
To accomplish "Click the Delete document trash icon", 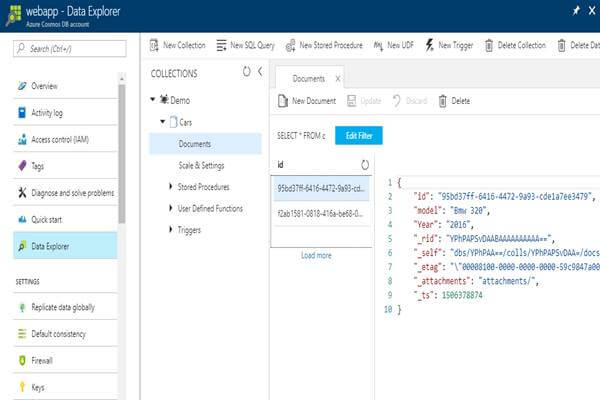I will (442, 101).
